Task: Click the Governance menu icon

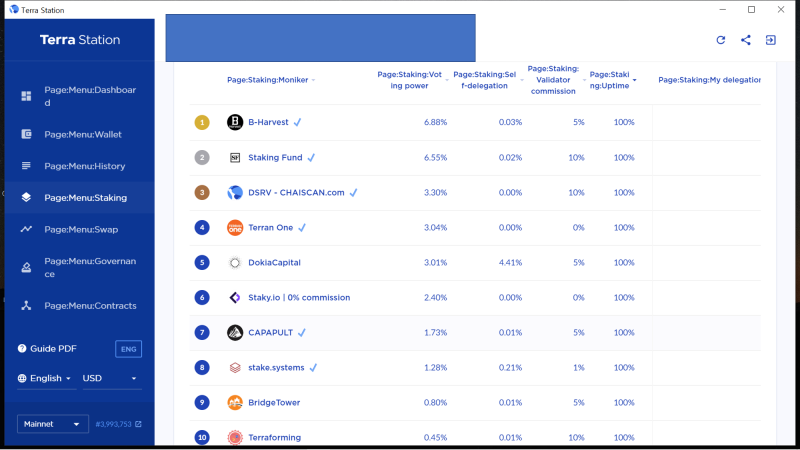Action: coord(26,267)
